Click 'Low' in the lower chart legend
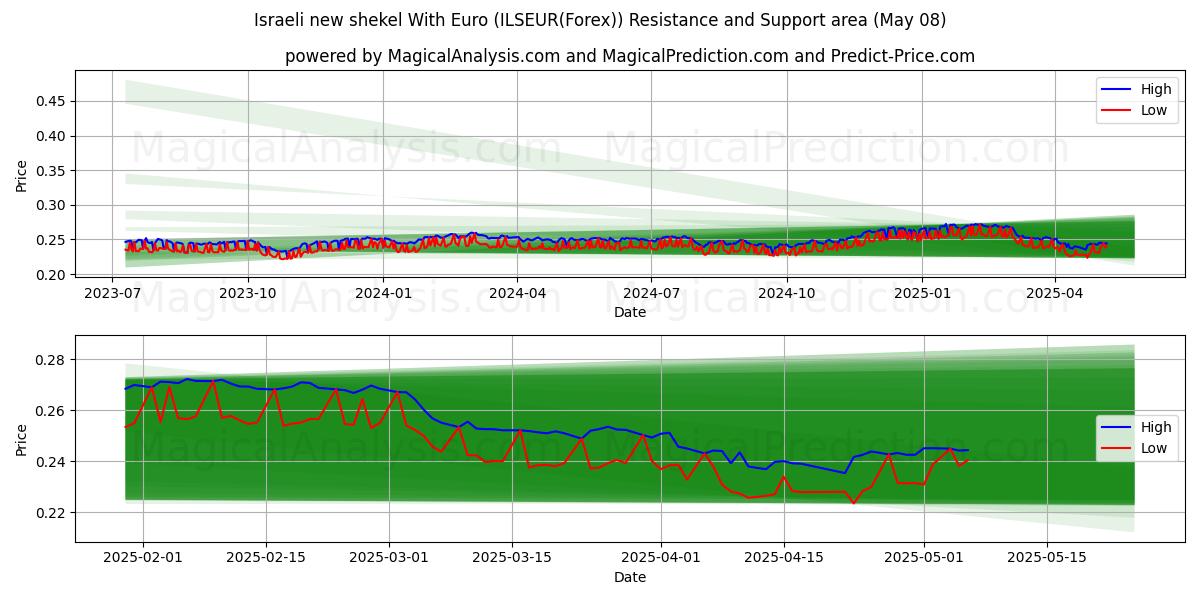The height and width of the screenshot is (600, 1200). click(1154, 448)
